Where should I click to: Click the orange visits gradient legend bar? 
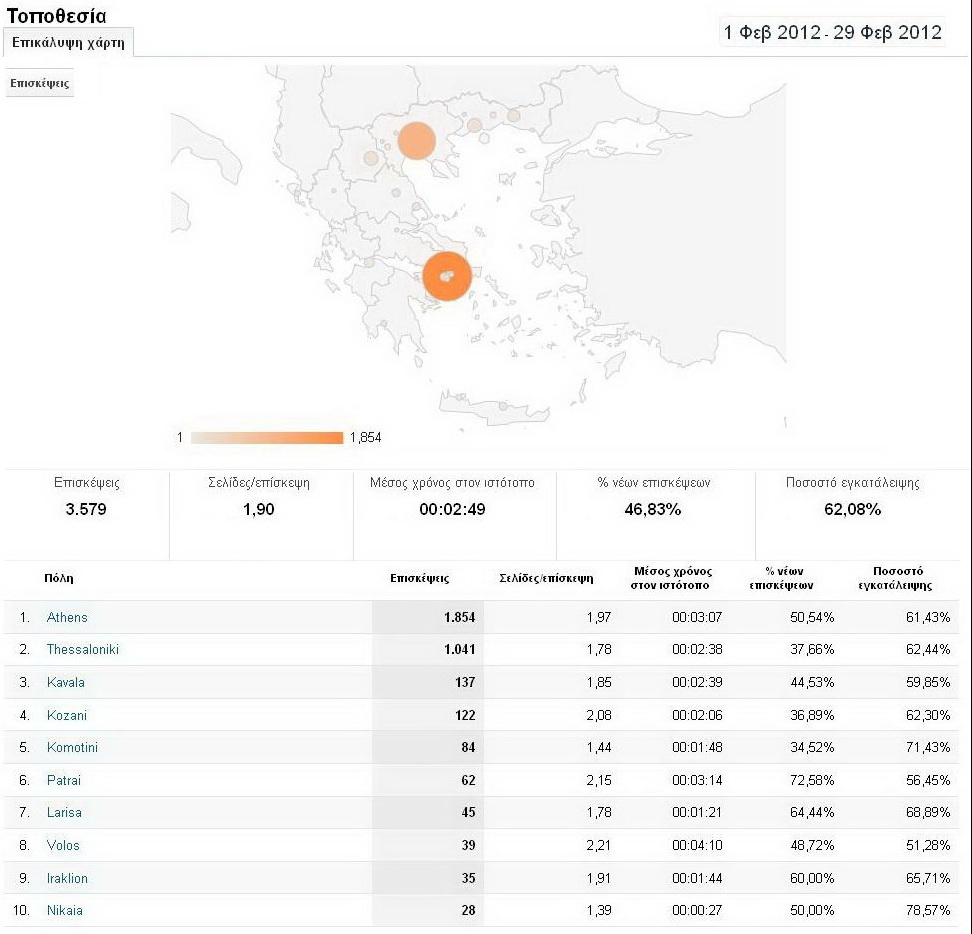click(x=267, y=438)
